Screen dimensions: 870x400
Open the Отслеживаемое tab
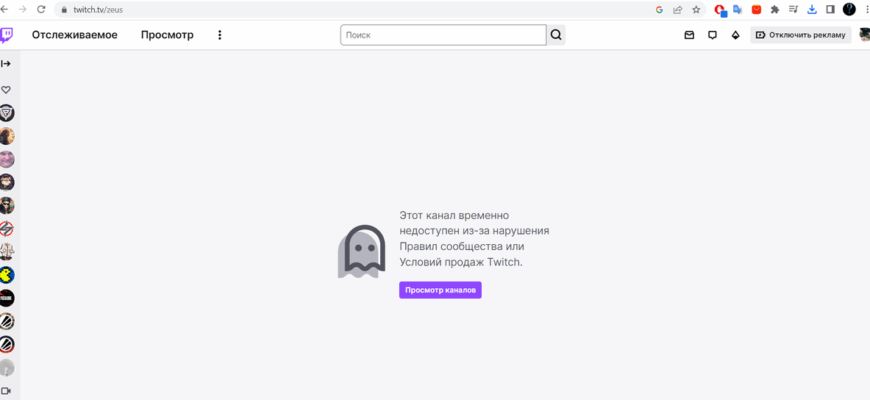point(74,35)
